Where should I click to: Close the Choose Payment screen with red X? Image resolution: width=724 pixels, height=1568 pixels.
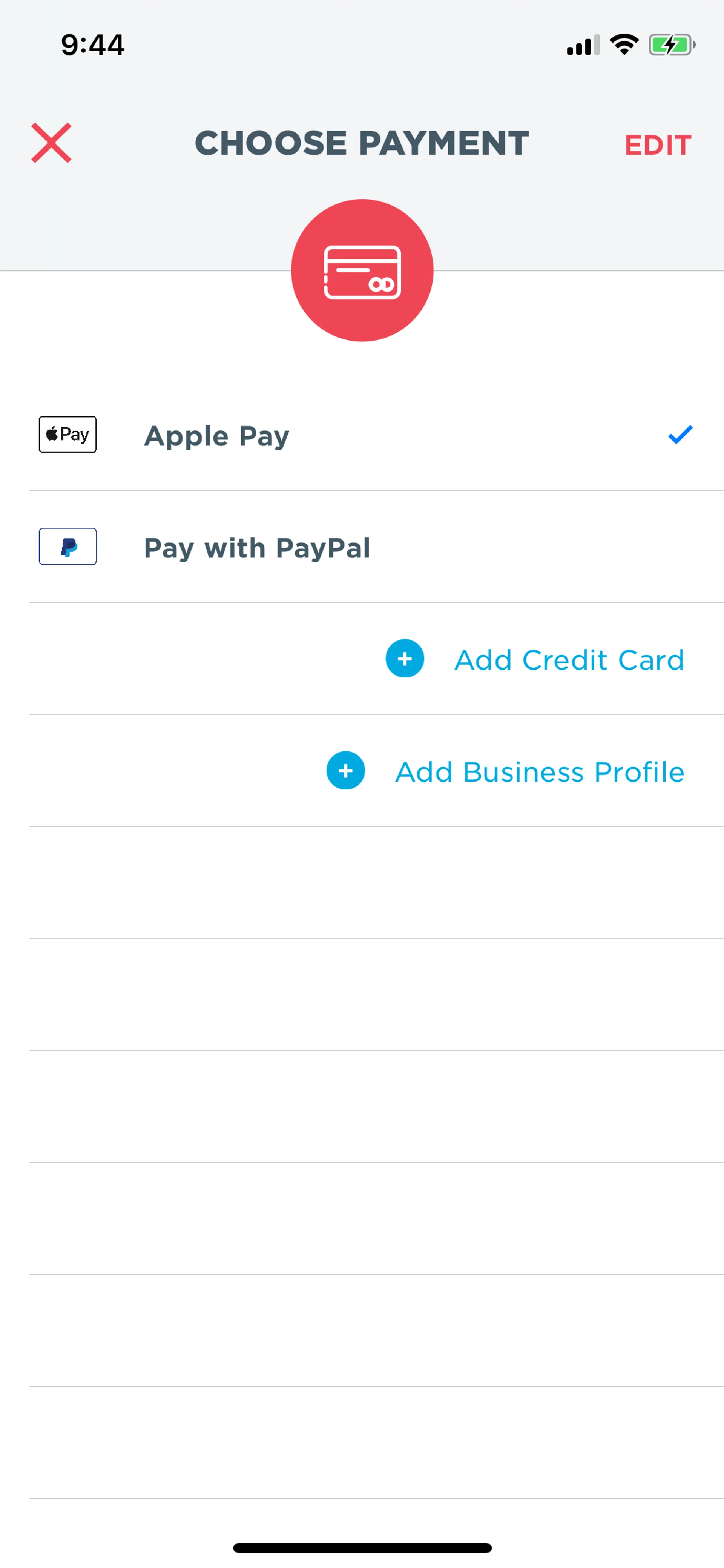[x=51, y=143]
